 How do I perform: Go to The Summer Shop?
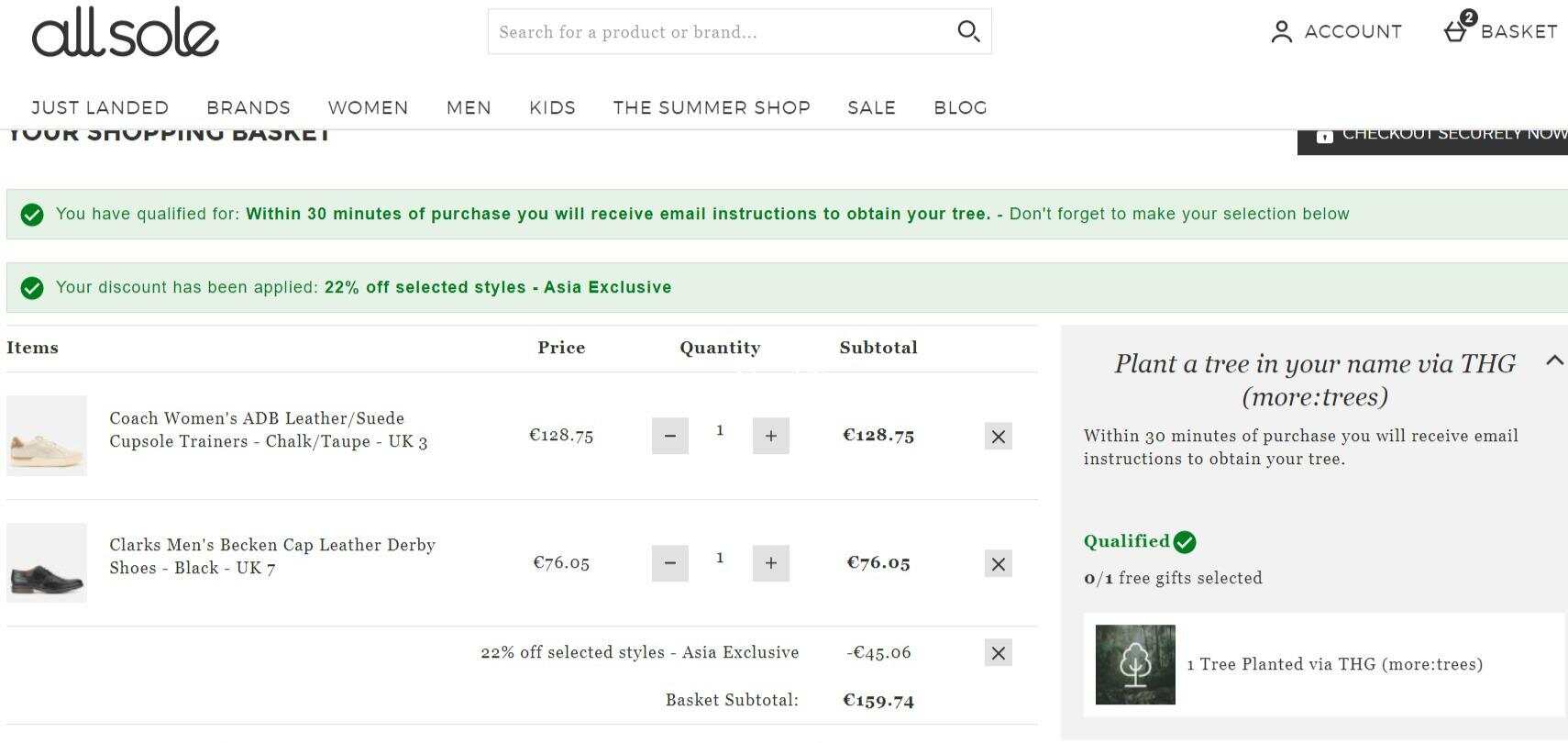pyautogui.click(x=712, y=107)
